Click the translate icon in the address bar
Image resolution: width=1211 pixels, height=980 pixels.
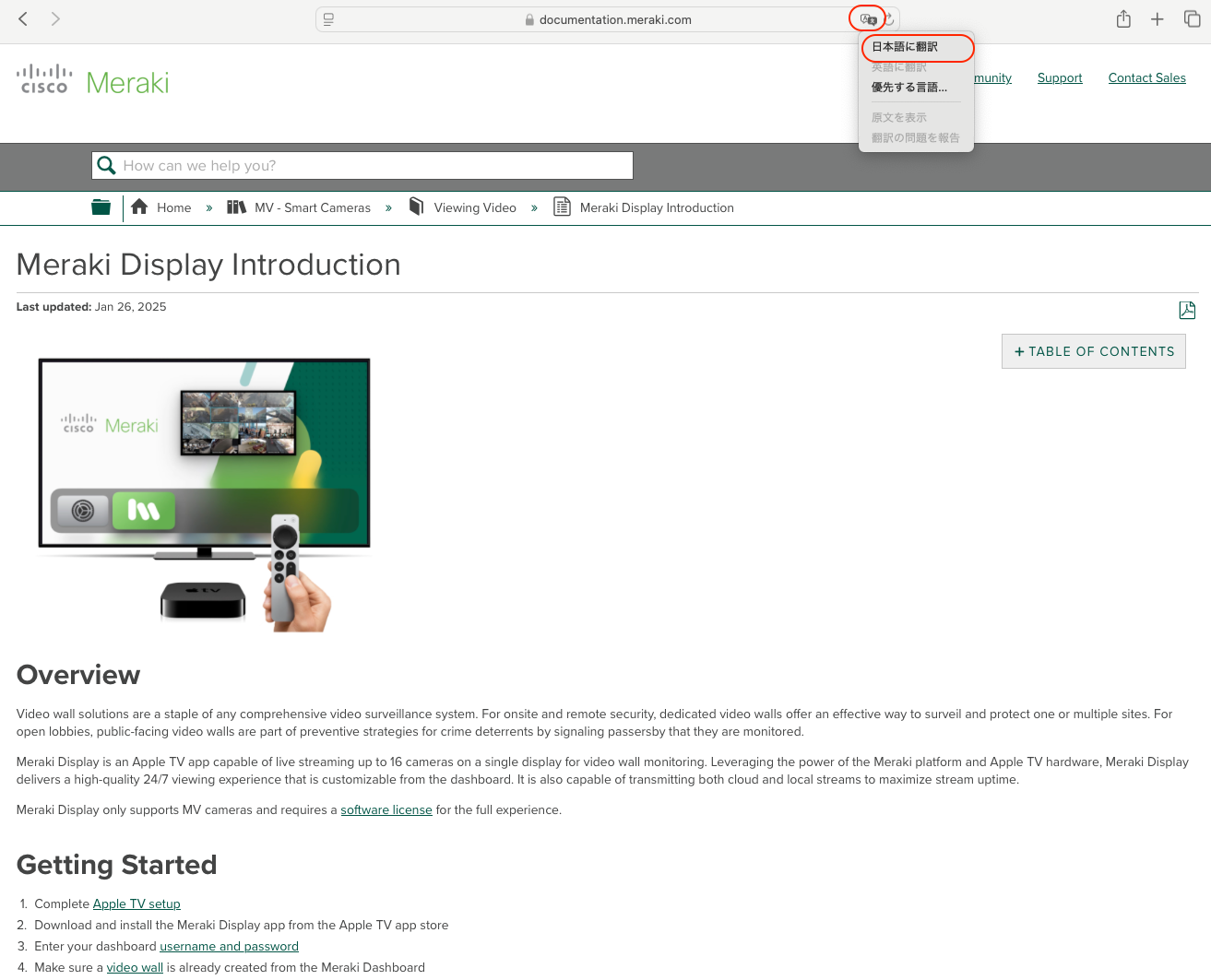868,18
